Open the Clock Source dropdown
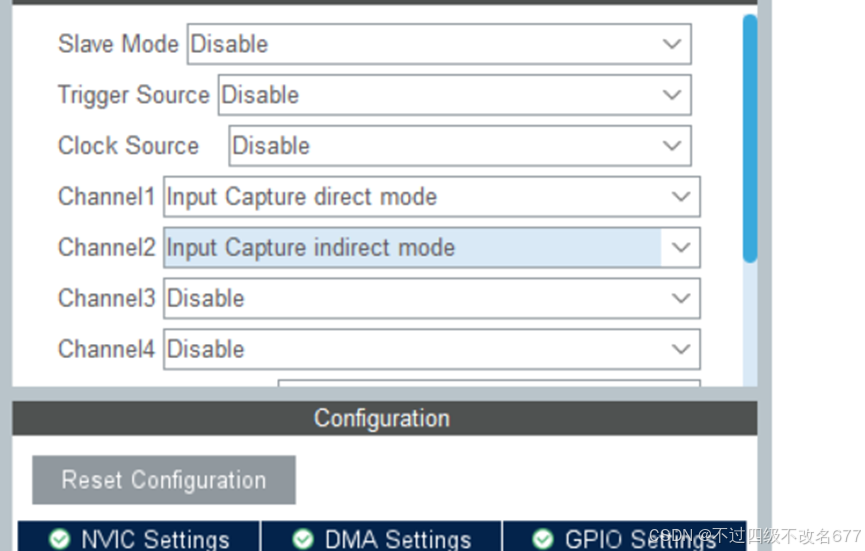This screenshot has width=865, height=551. click(460, 146)
